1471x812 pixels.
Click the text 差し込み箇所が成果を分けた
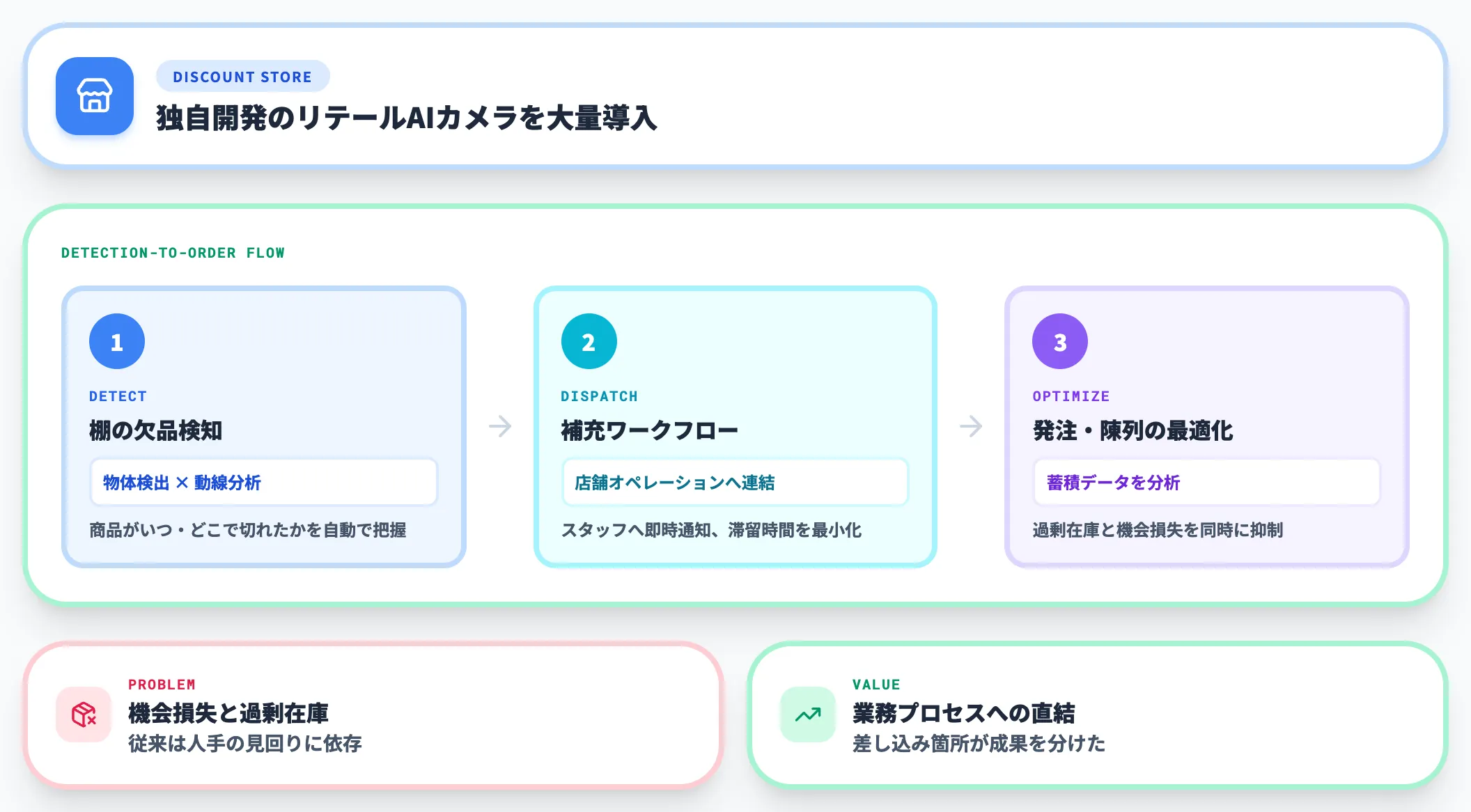tap(979, 744)
